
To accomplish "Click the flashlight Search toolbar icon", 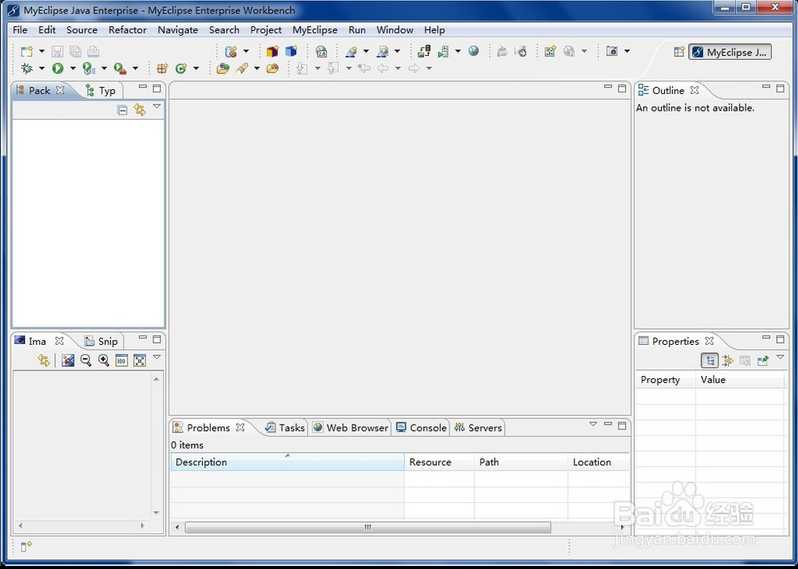I will coord(242,68).
